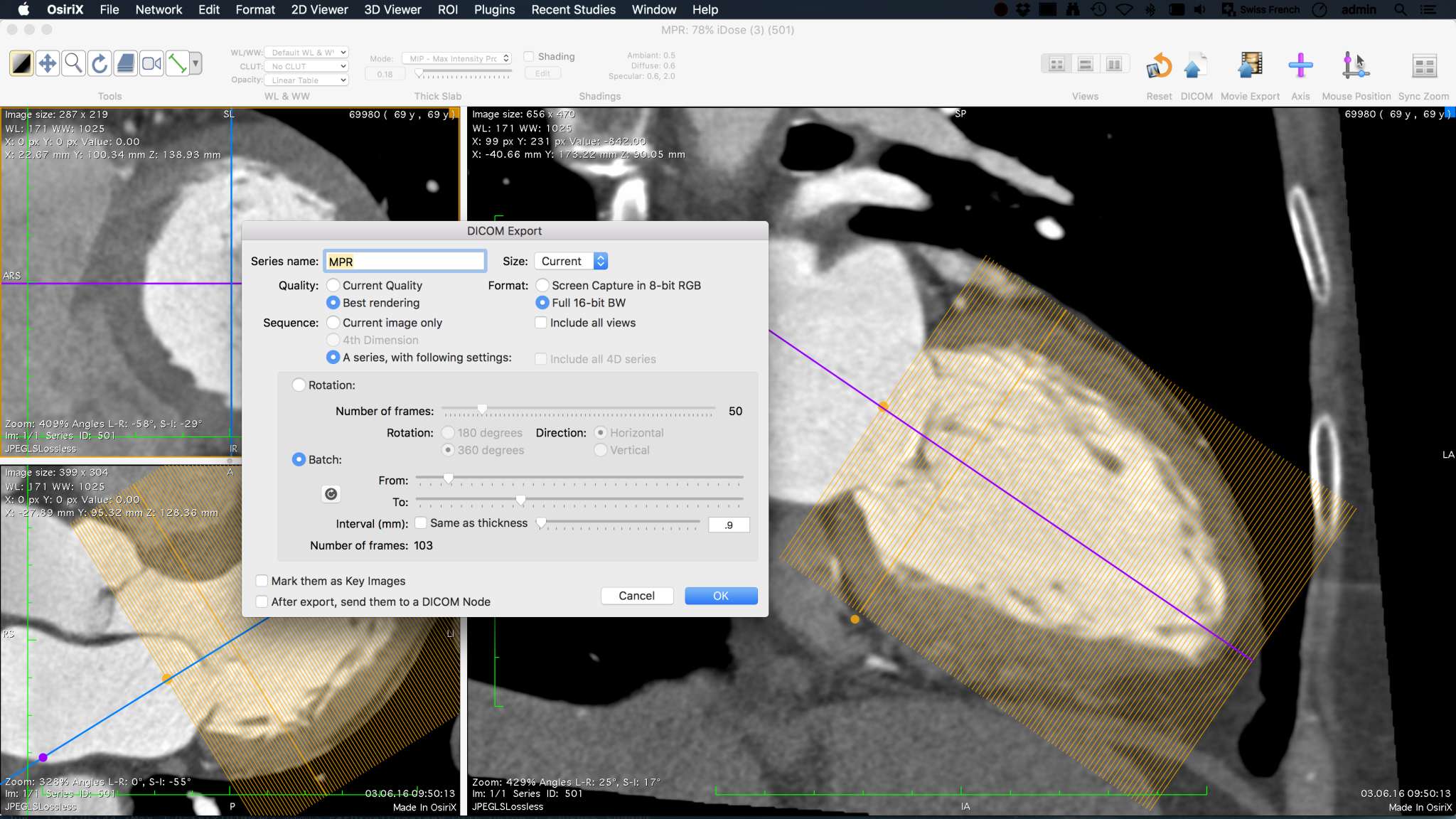Click the OK button
This screenshot has height=819, width=1456.
(720, 596)
